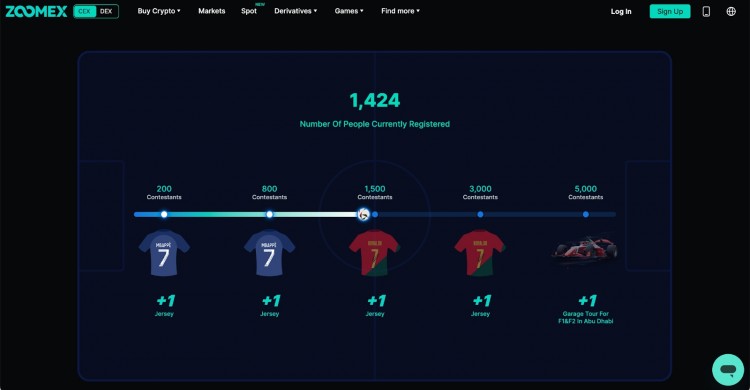Image resolution: width=750 pixels, height=390 pixels.
Task: Click the Sign Up button
Action: pos(670,11)
